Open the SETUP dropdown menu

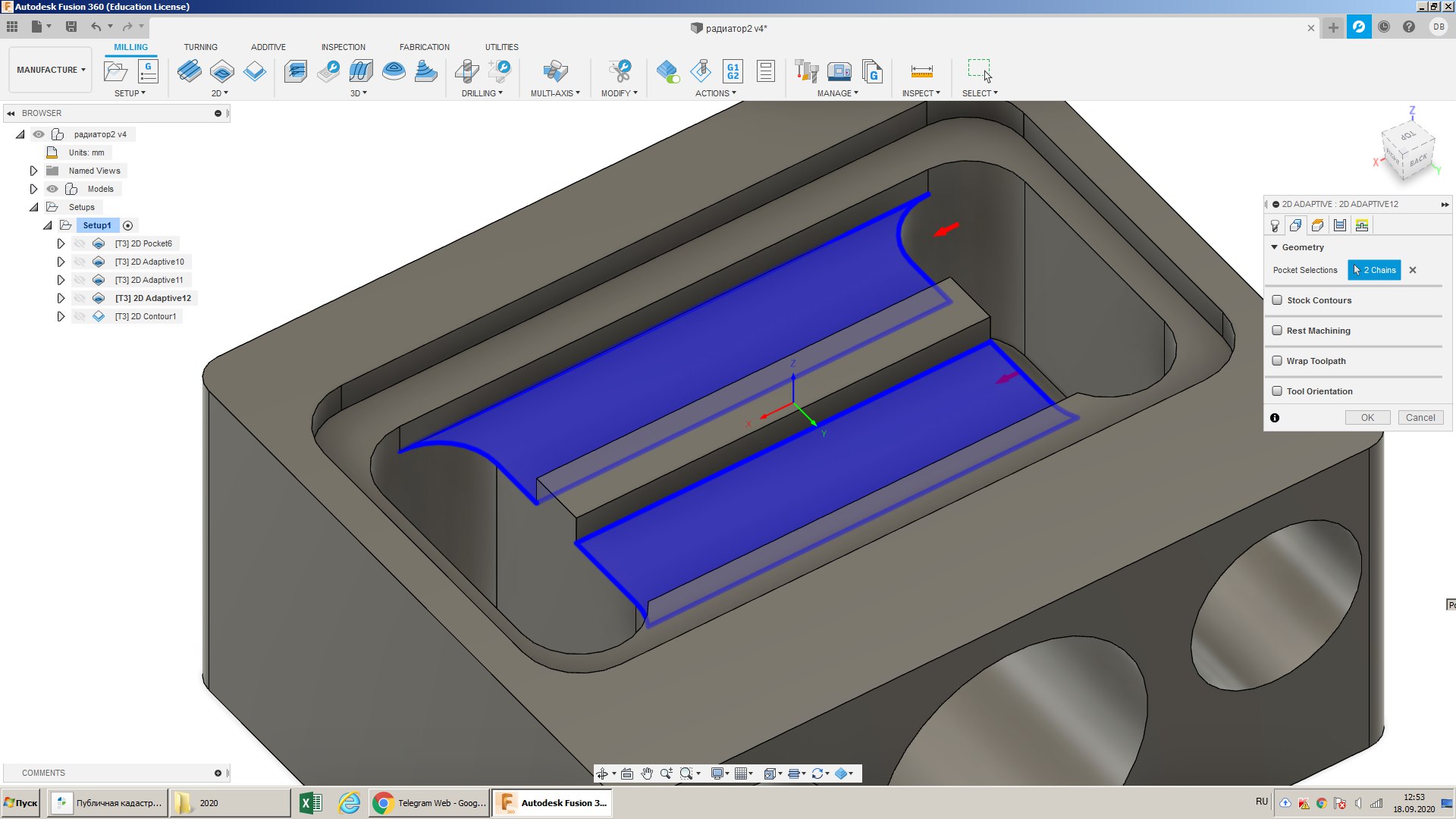(x=130, y=93)
